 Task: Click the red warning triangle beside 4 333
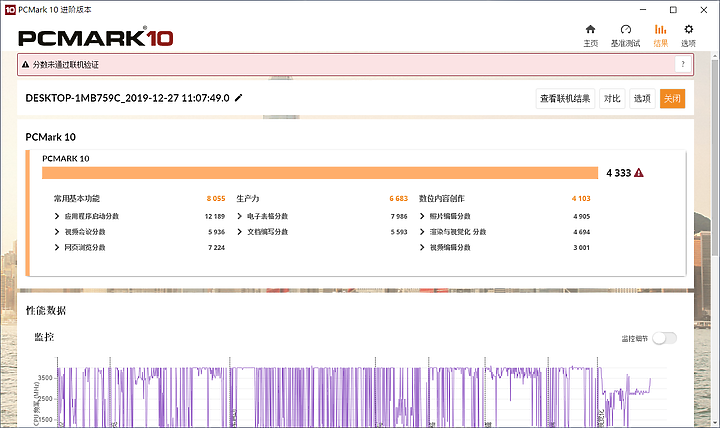(x=639, y=173)
